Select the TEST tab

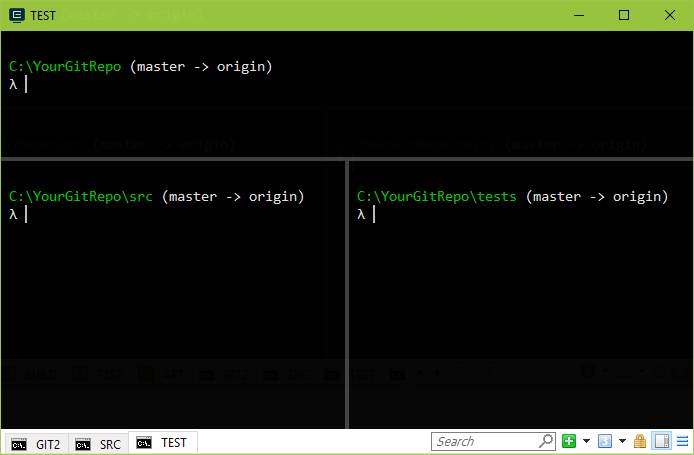coord(163,442)
